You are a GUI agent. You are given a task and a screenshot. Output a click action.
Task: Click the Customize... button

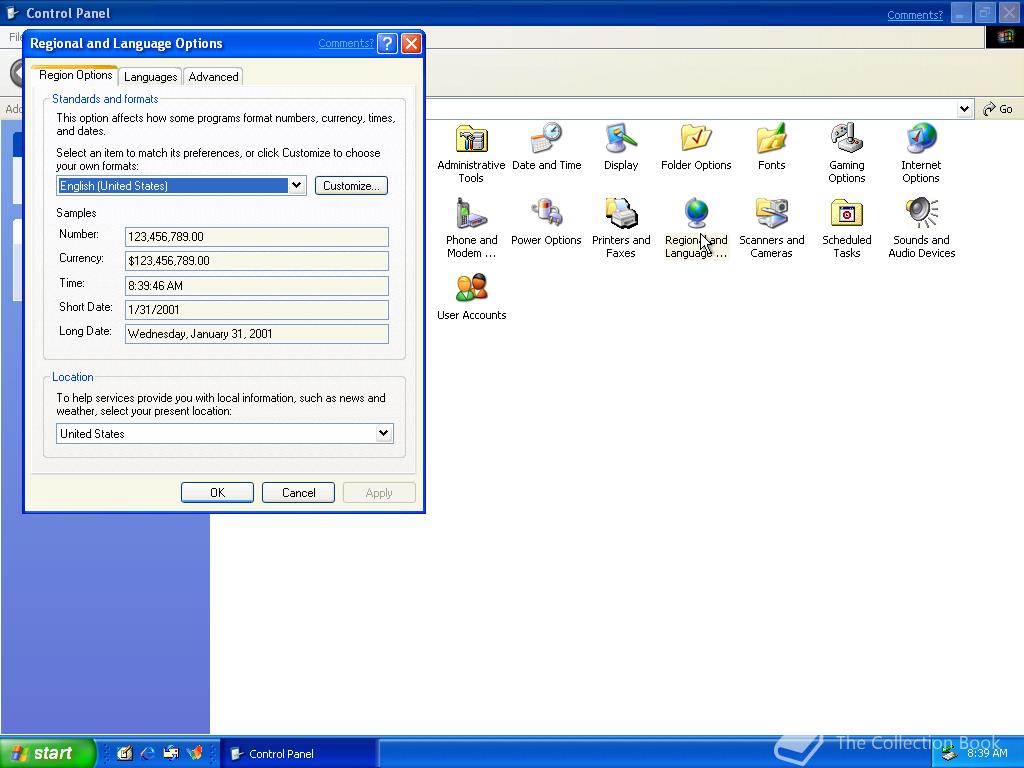coord(351,185)
